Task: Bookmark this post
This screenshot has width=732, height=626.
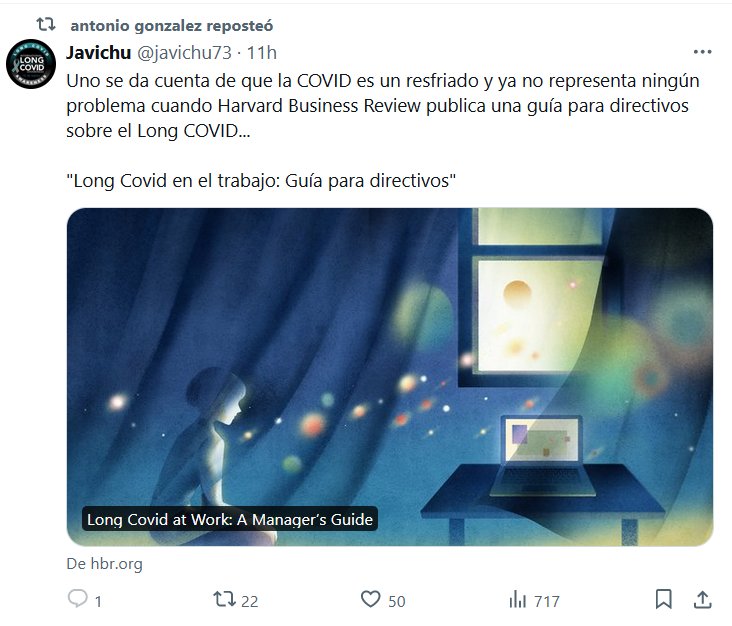Action: point(663,599)
